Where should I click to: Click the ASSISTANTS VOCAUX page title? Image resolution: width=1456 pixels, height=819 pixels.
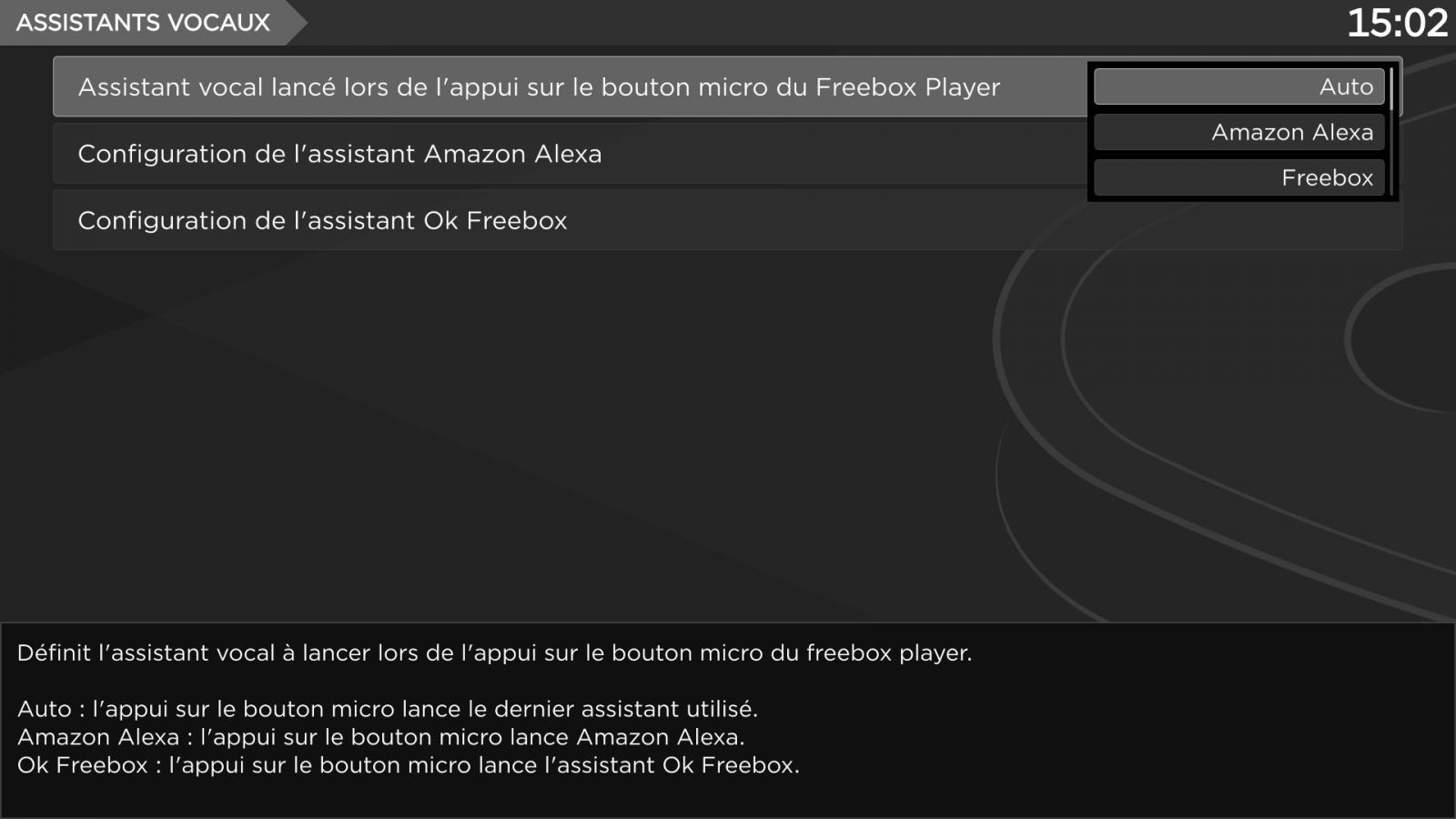click(x=143, y=23)
